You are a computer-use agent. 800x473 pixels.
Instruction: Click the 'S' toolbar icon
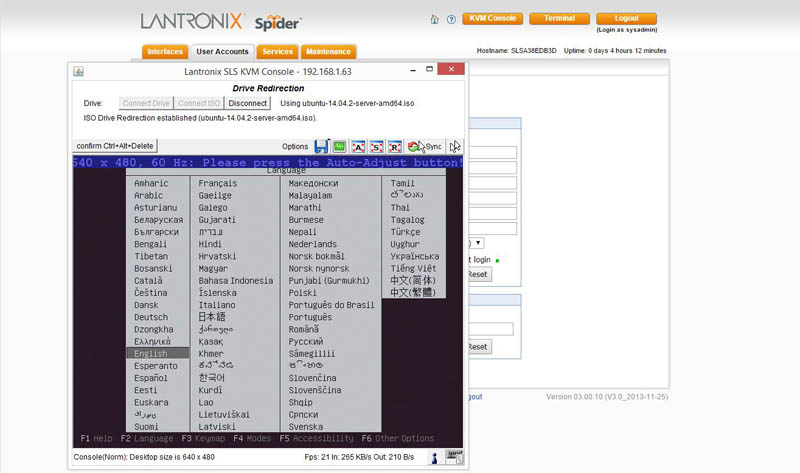(x=376, y=146)
